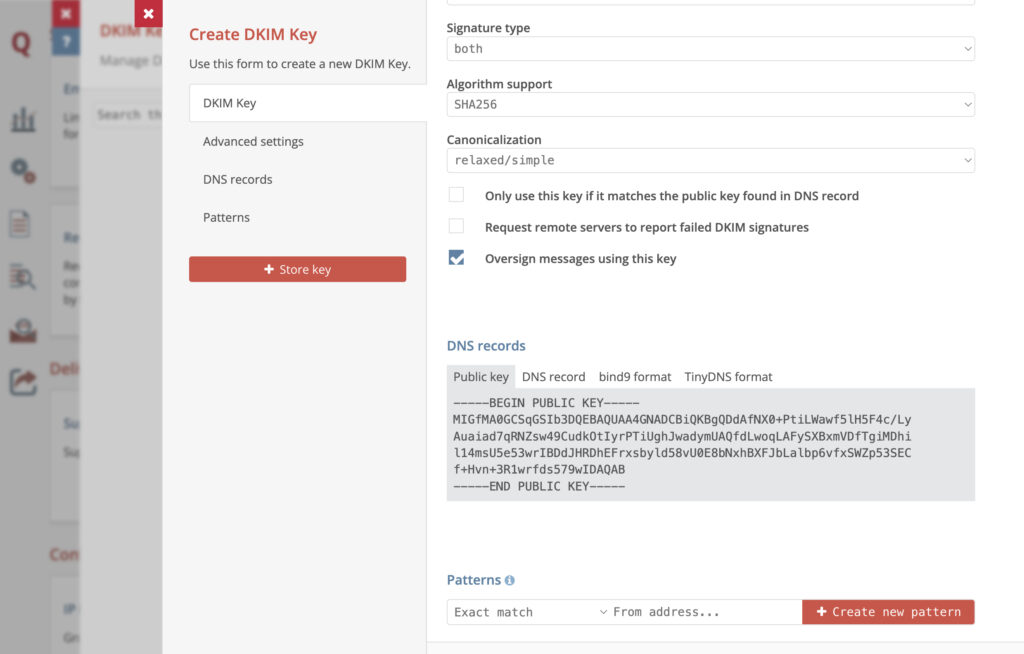This screenshot has height=654, width=1024.
Task: Click the blue help question mark icon
Action: 66,41
